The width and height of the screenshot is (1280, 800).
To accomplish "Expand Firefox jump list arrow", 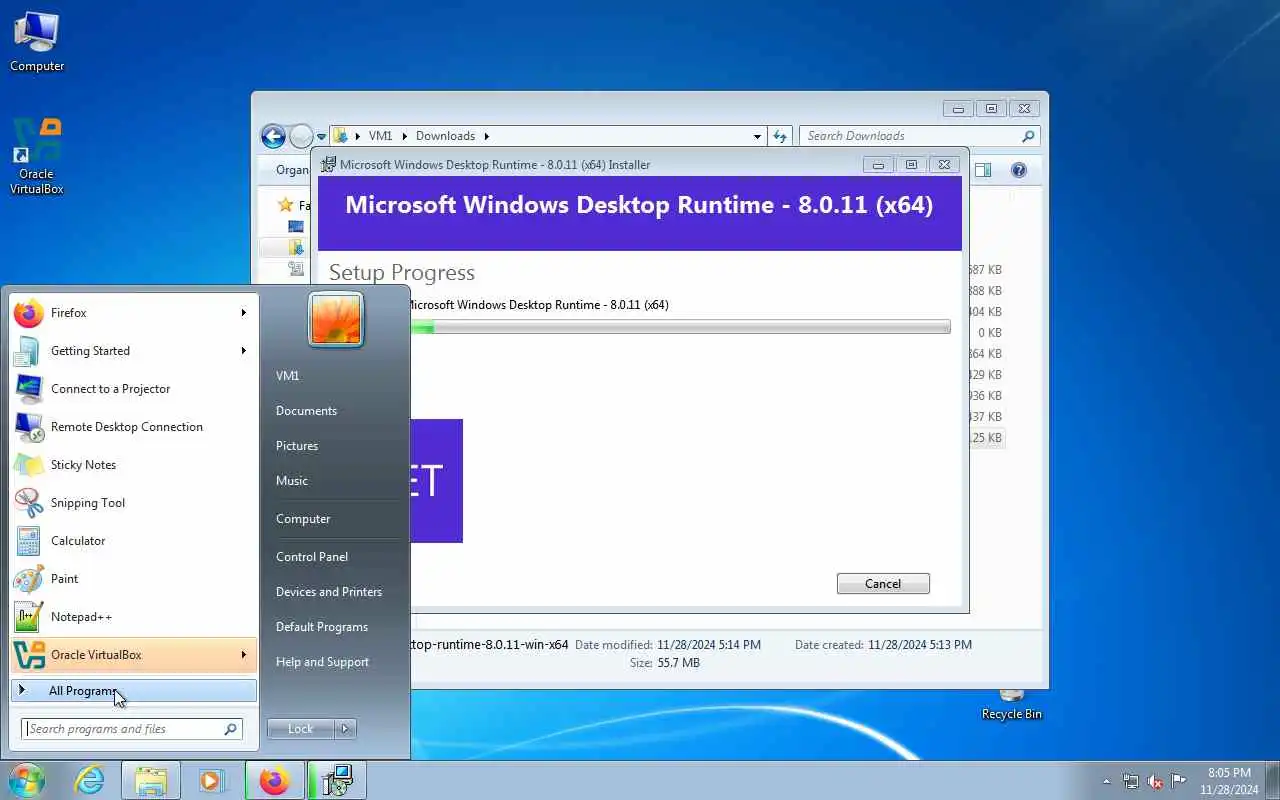I will pyautogui.click(x=243, y=313).
